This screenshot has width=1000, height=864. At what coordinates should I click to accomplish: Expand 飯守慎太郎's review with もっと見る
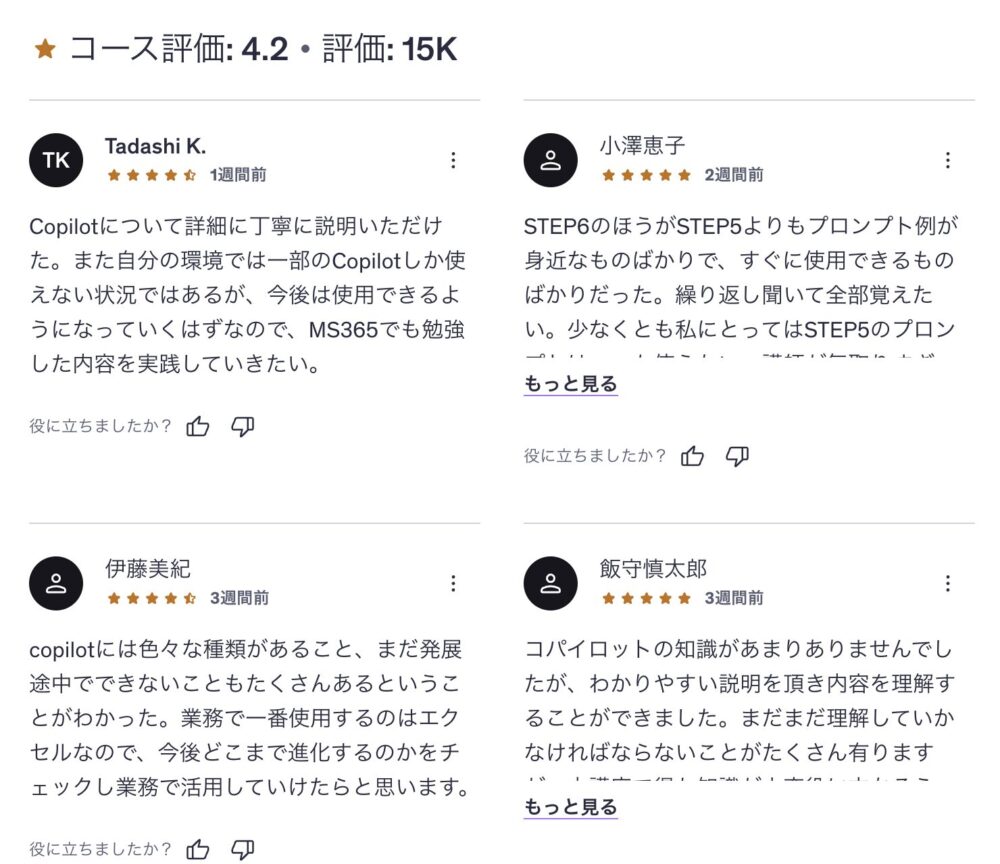click(x=571, y=807)
